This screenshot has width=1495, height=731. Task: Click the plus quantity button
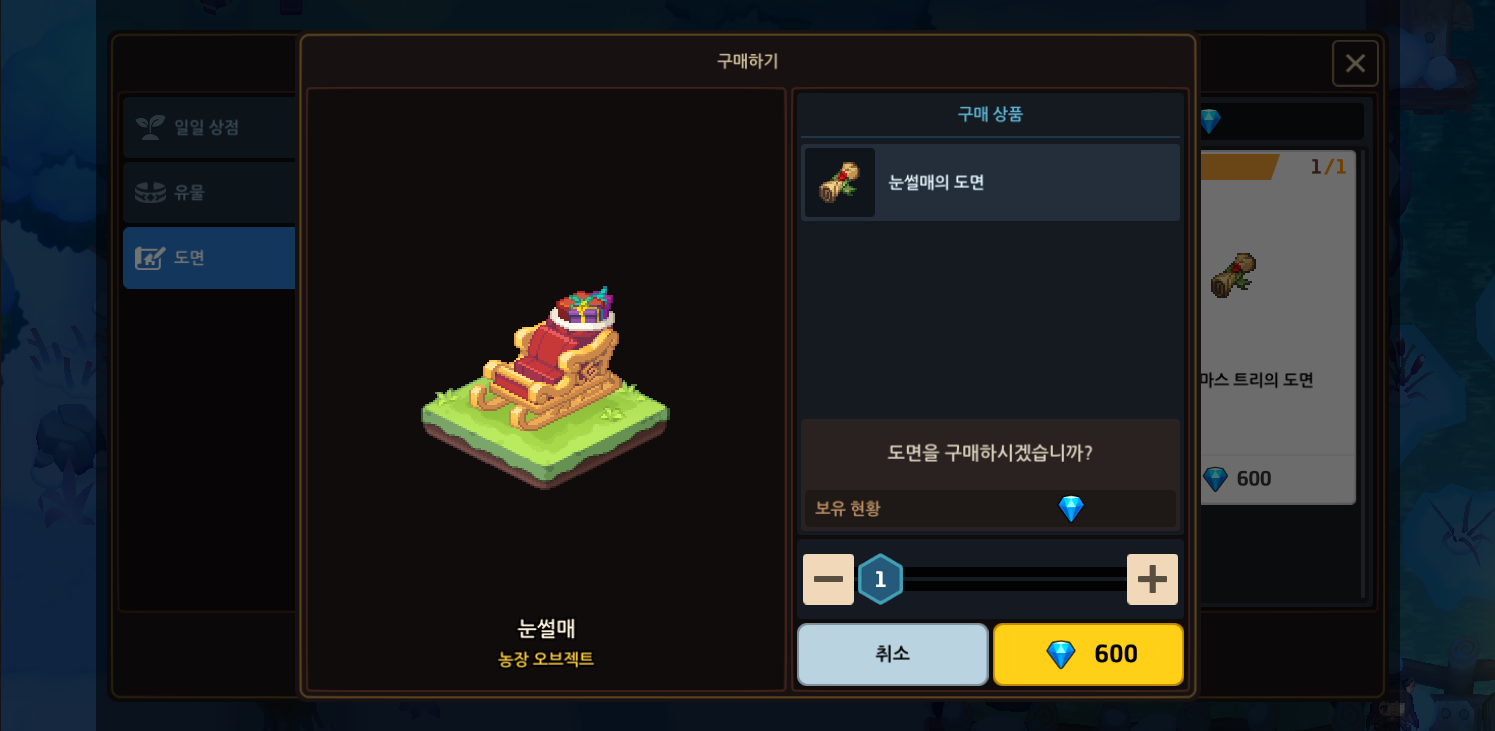pos(1152,579)
